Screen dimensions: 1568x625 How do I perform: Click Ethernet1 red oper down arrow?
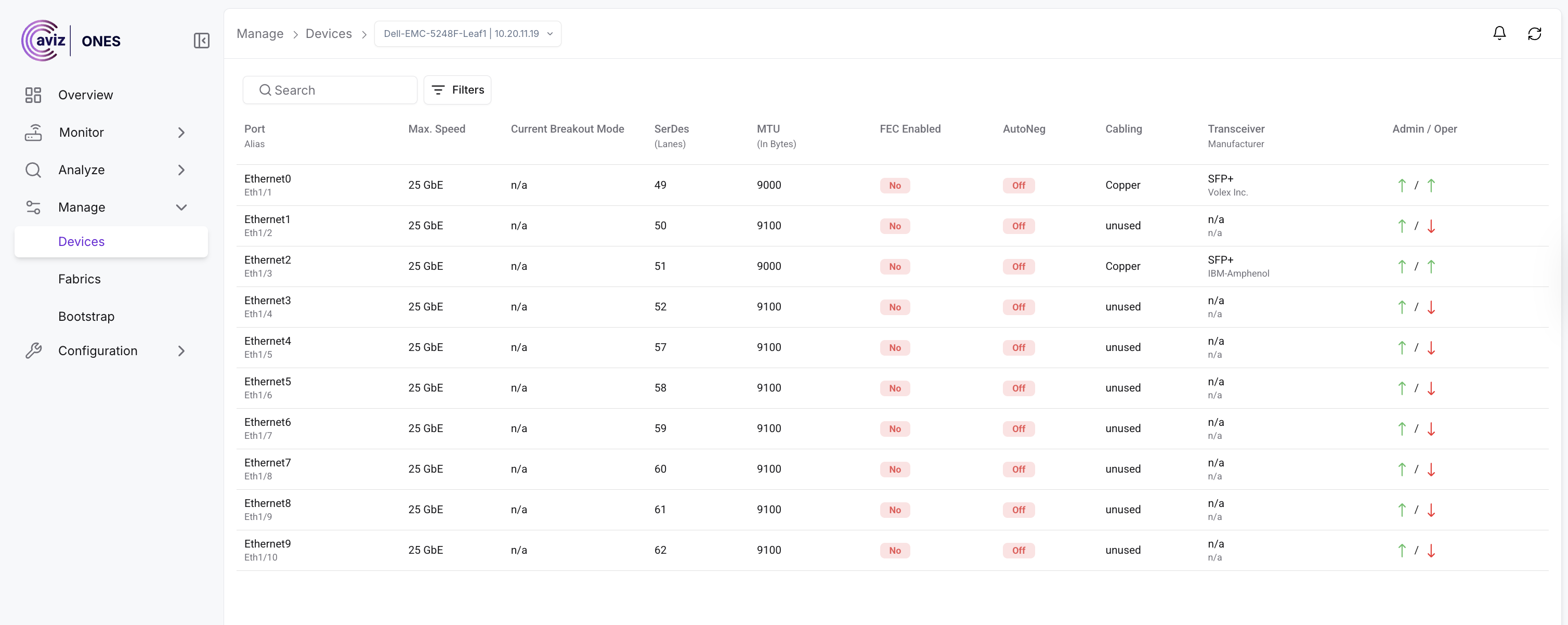[1431, 226]
